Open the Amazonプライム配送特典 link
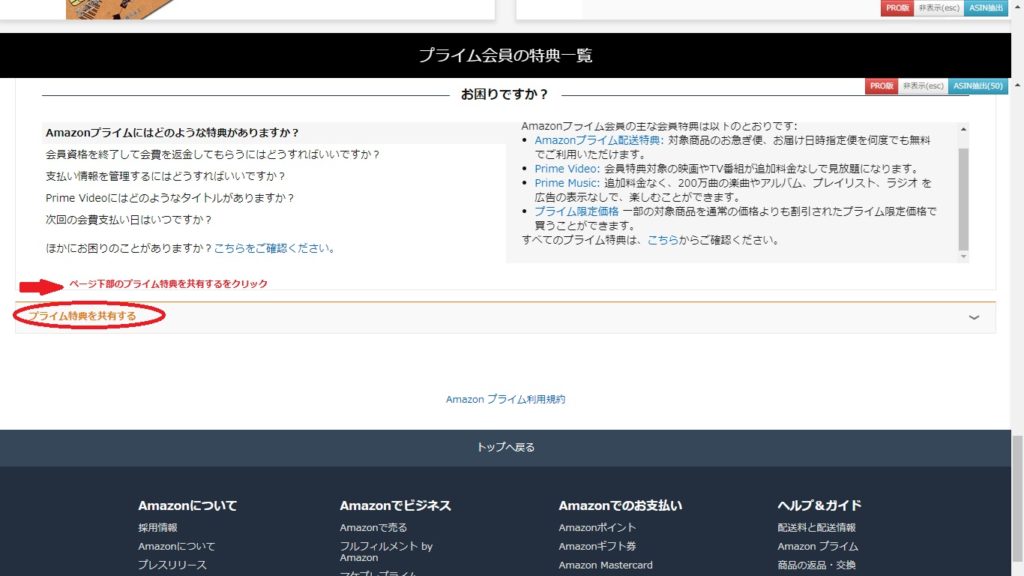 click(597, 140)
